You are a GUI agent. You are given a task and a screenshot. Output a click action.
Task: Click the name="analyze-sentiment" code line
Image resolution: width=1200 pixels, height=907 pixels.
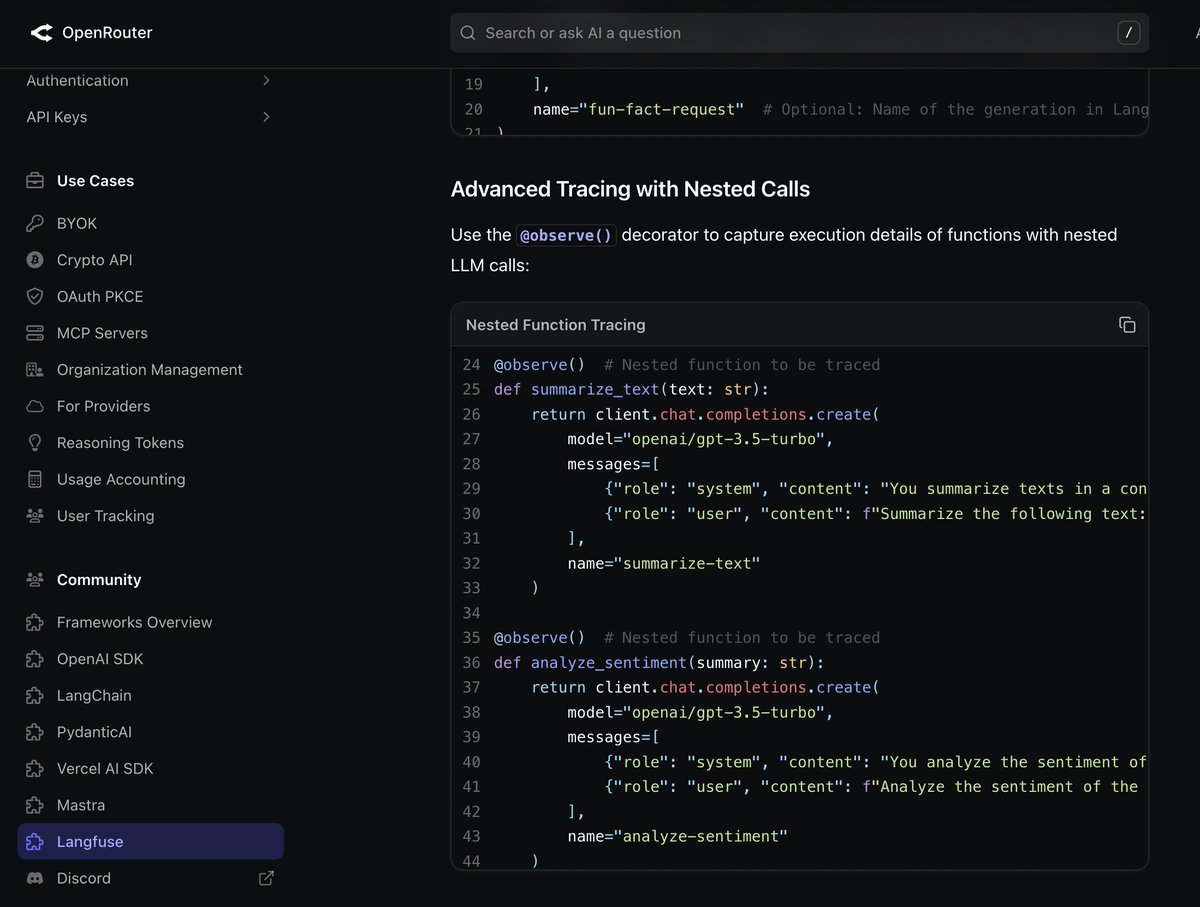coord(678,836)
